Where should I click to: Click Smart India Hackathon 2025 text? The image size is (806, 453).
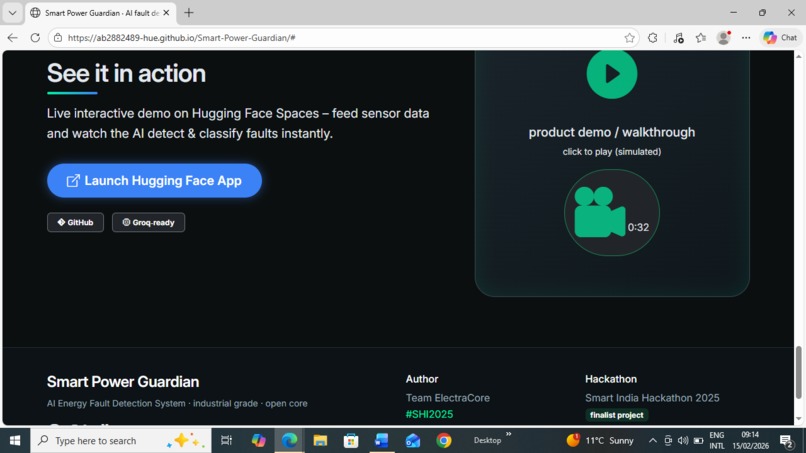click(x=652, y=397)
